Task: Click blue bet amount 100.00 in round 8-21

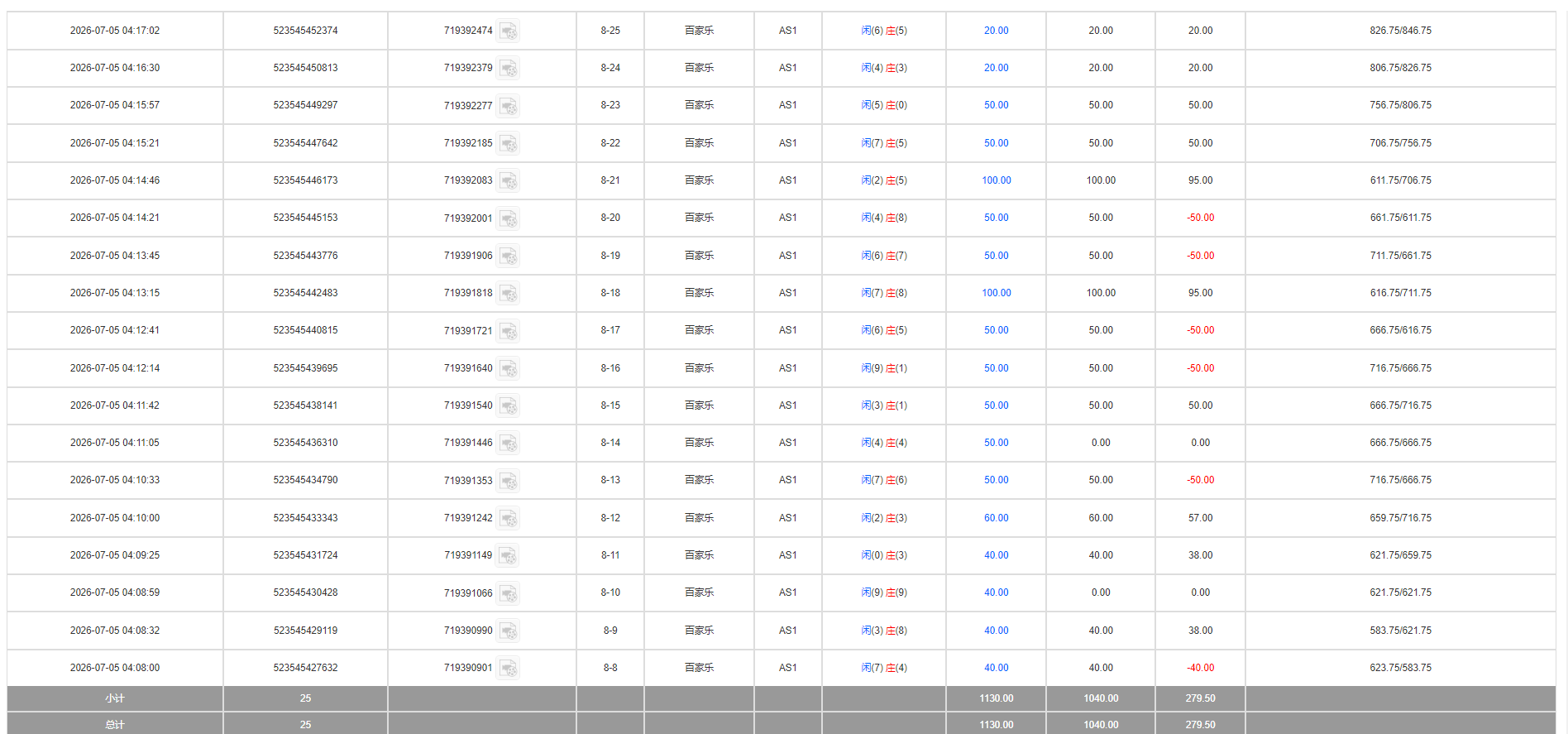Action: (996, 180)
